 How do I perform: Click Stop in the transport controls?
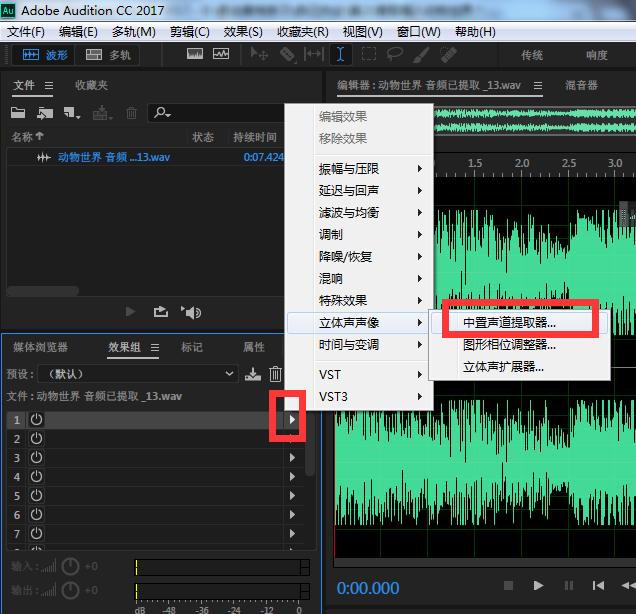click(508, 585)
